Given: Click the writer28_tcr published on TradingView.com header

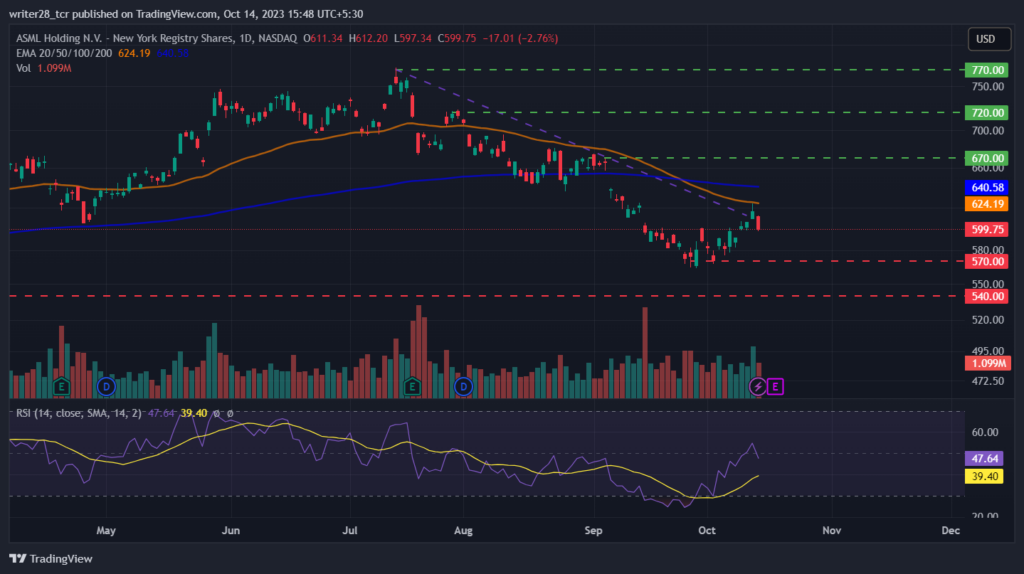Looking at the screenshot, I should (x=186, y=14).
